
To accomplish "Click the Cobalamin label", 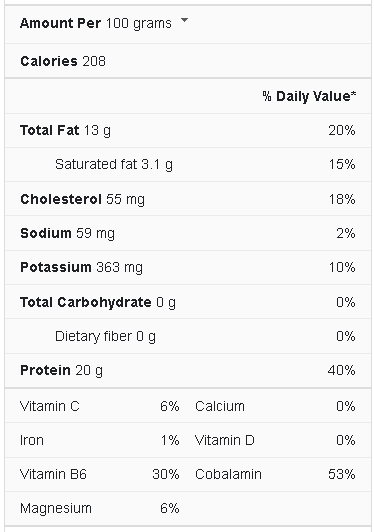I will 228,474.
